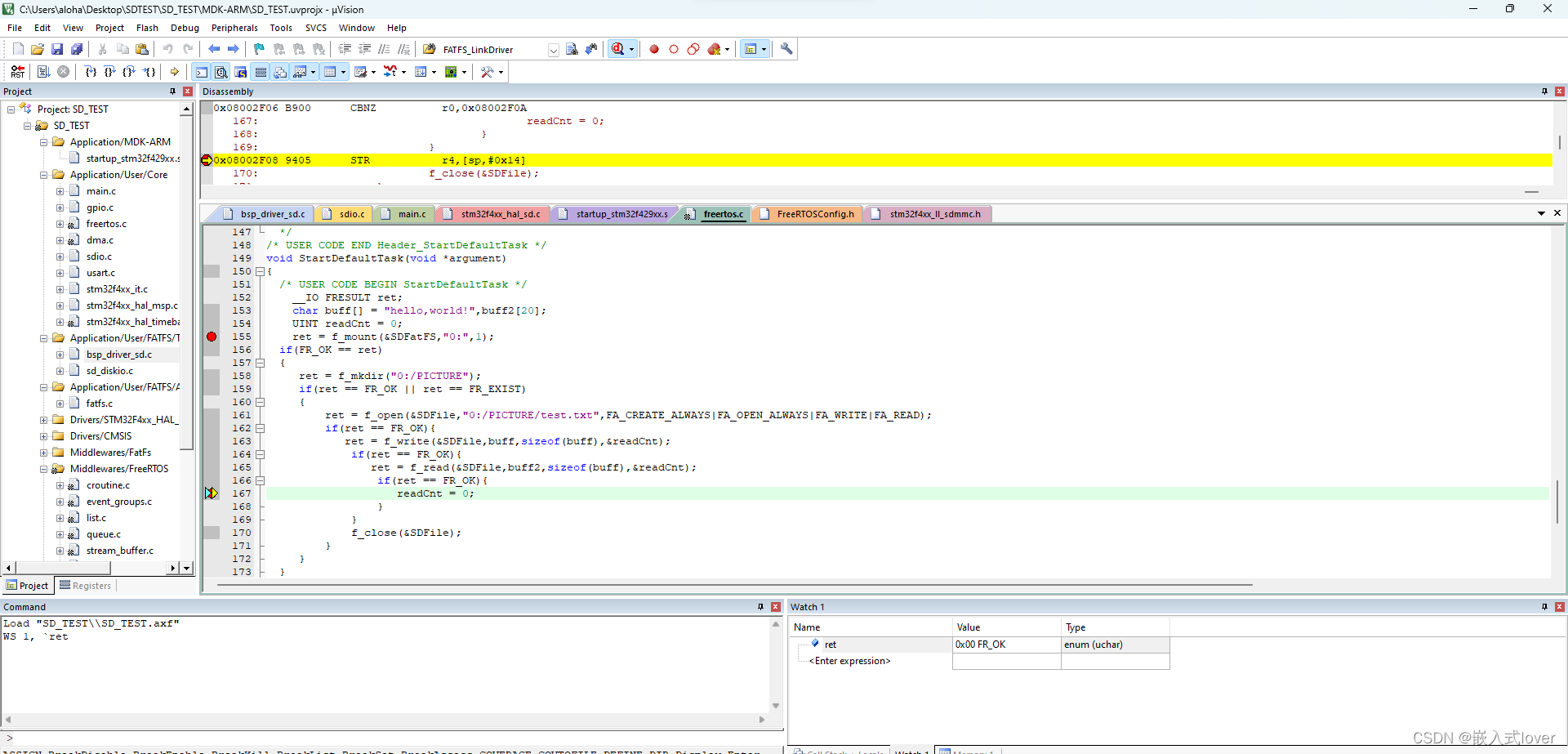This screenshot has height=754, width=1568.
Task: Insert a bookmark with the flag icon
Action: coord(259,49)
